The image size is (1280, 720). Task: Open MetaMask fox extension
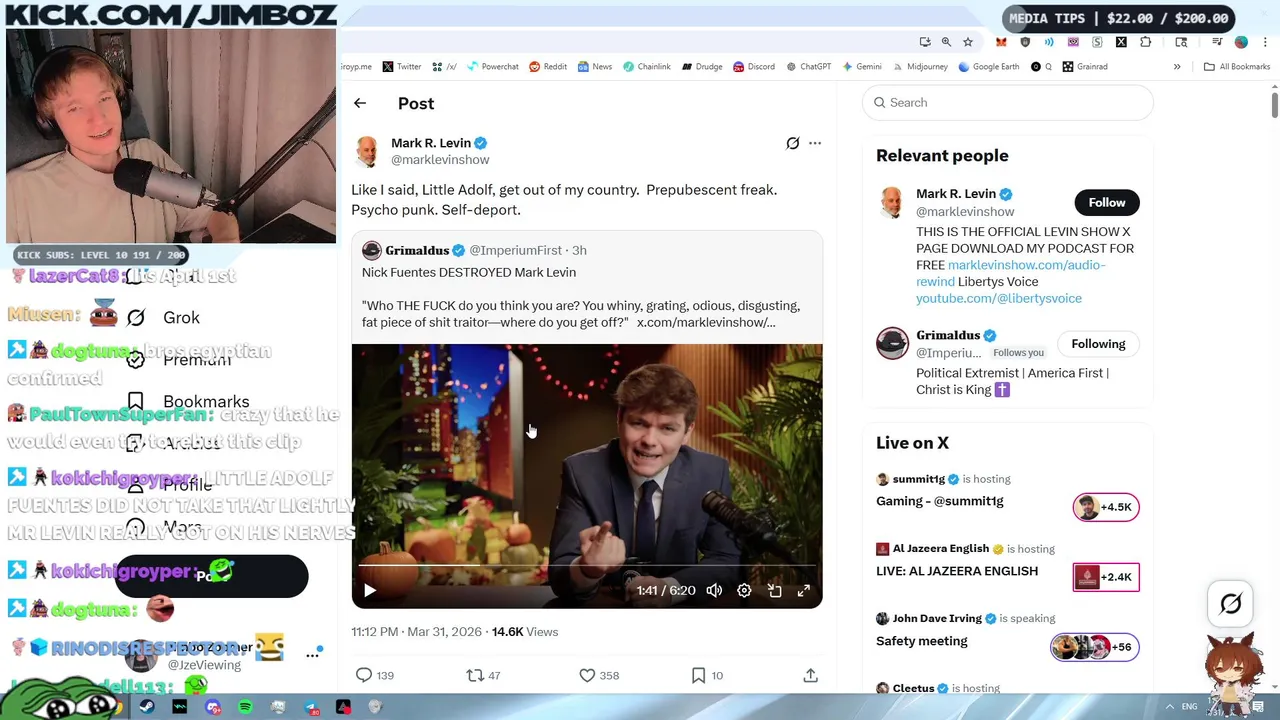pyautogui.click(x=1001, y=42)
